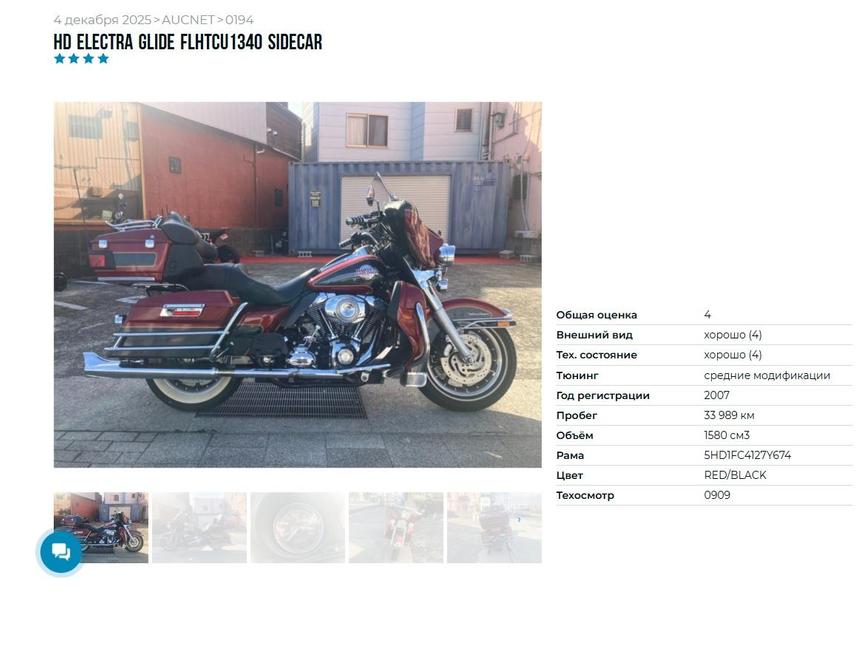View the fifth thumbnail rear view

click(494, 527)
